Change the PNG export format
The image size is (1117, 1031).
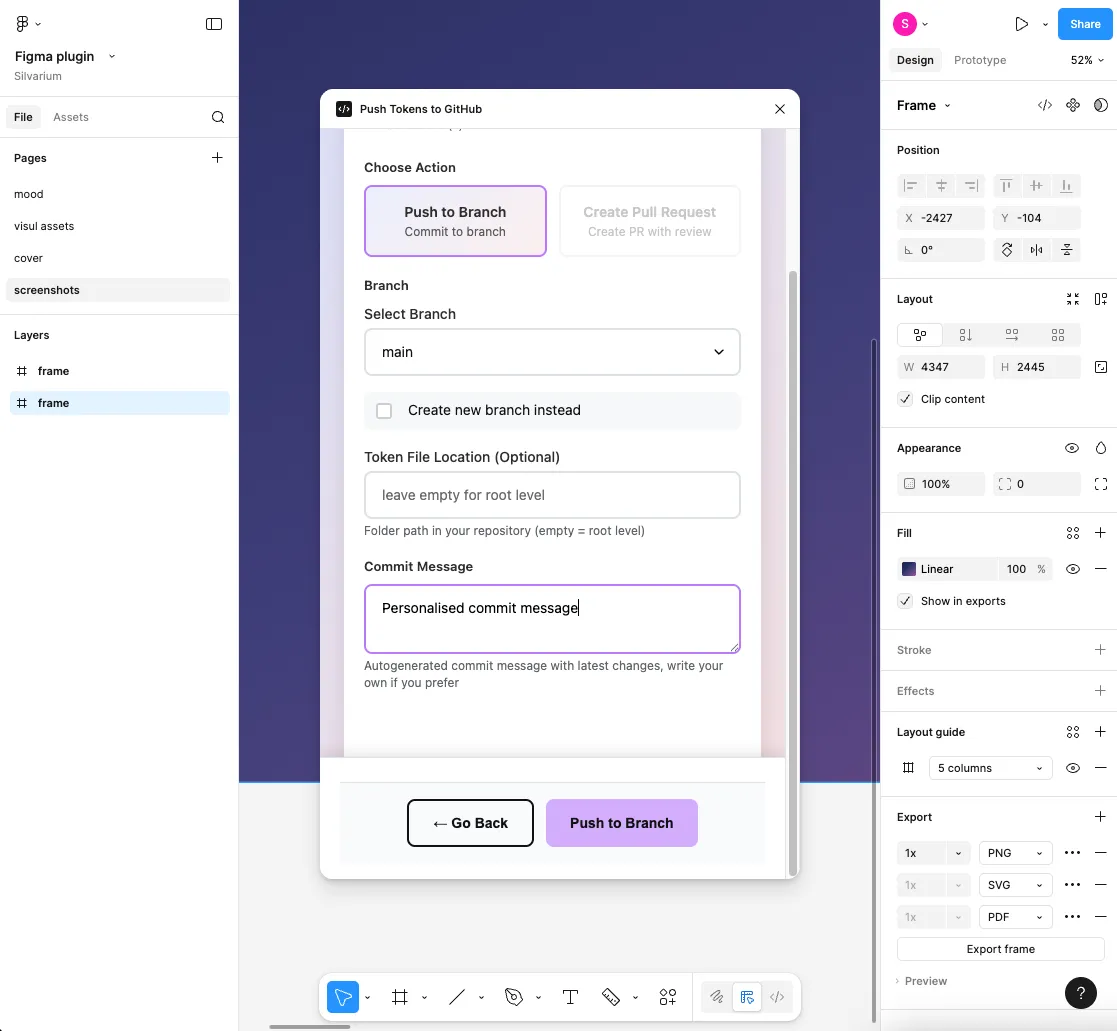click(1014, 852)
